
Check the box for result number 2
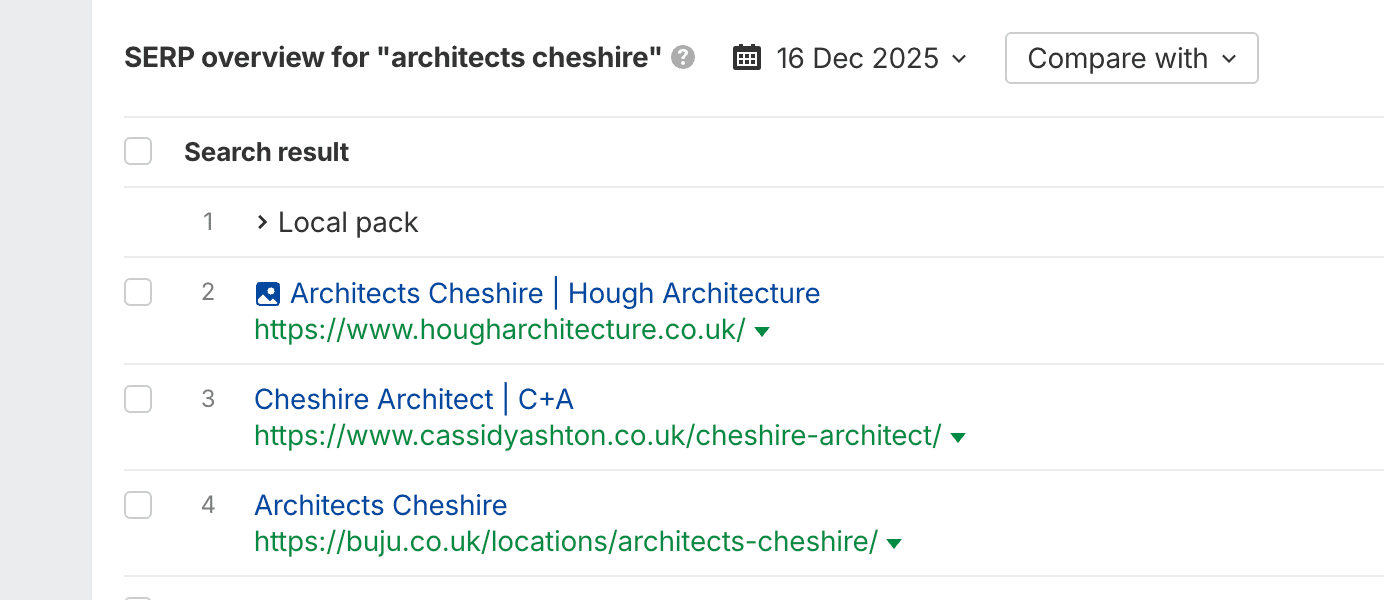pyautogui.click(x=138, y=293)
